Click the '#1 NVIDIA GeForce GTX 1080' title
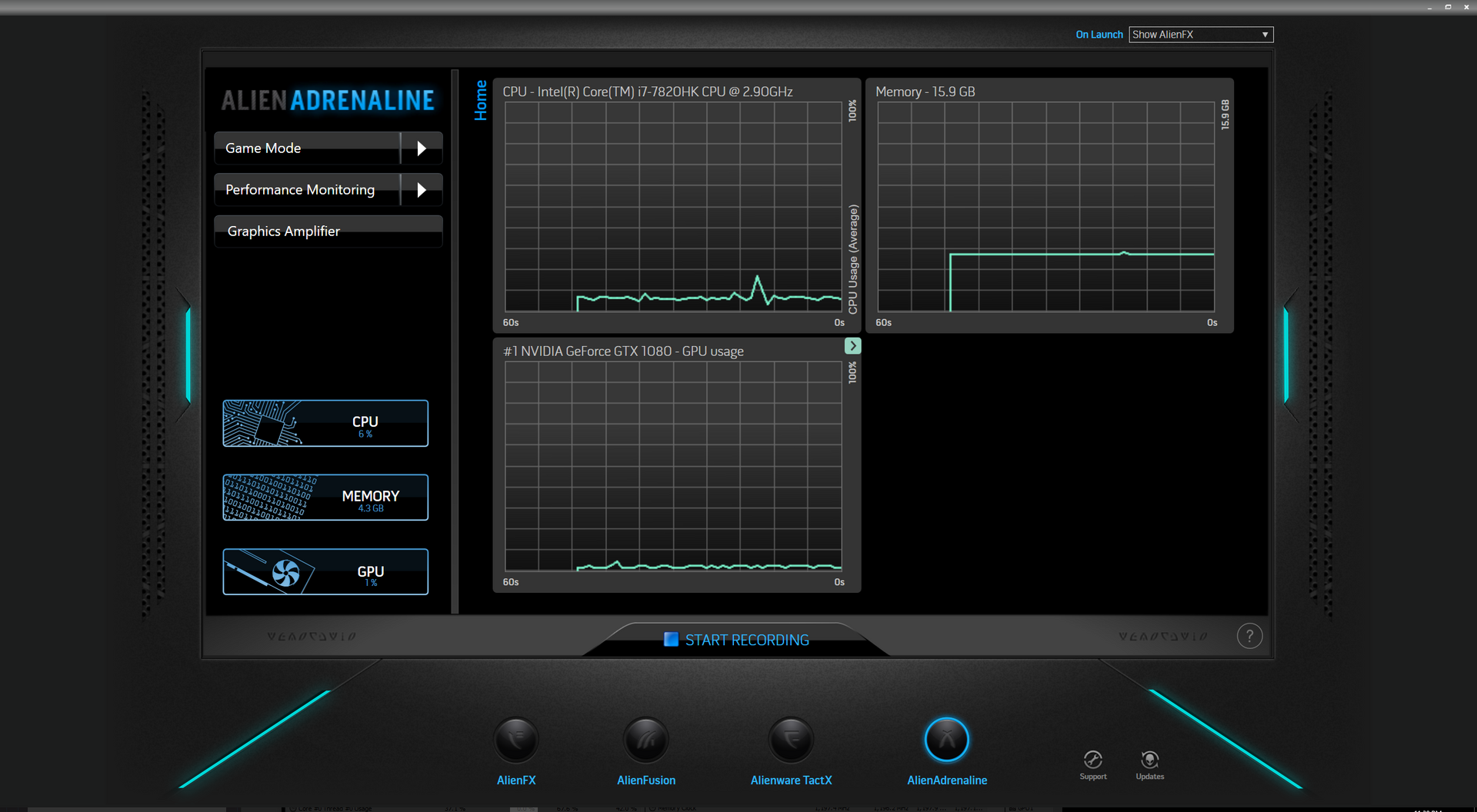 tap(623, 351)
